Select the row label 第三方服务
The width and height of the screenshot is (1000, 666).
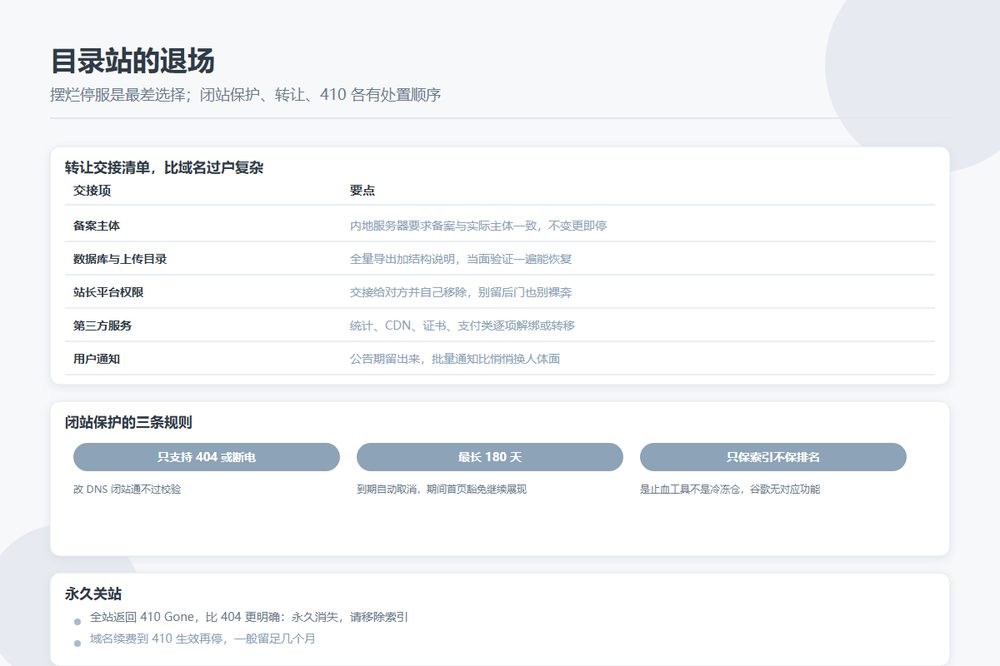[x=102, y=325]
